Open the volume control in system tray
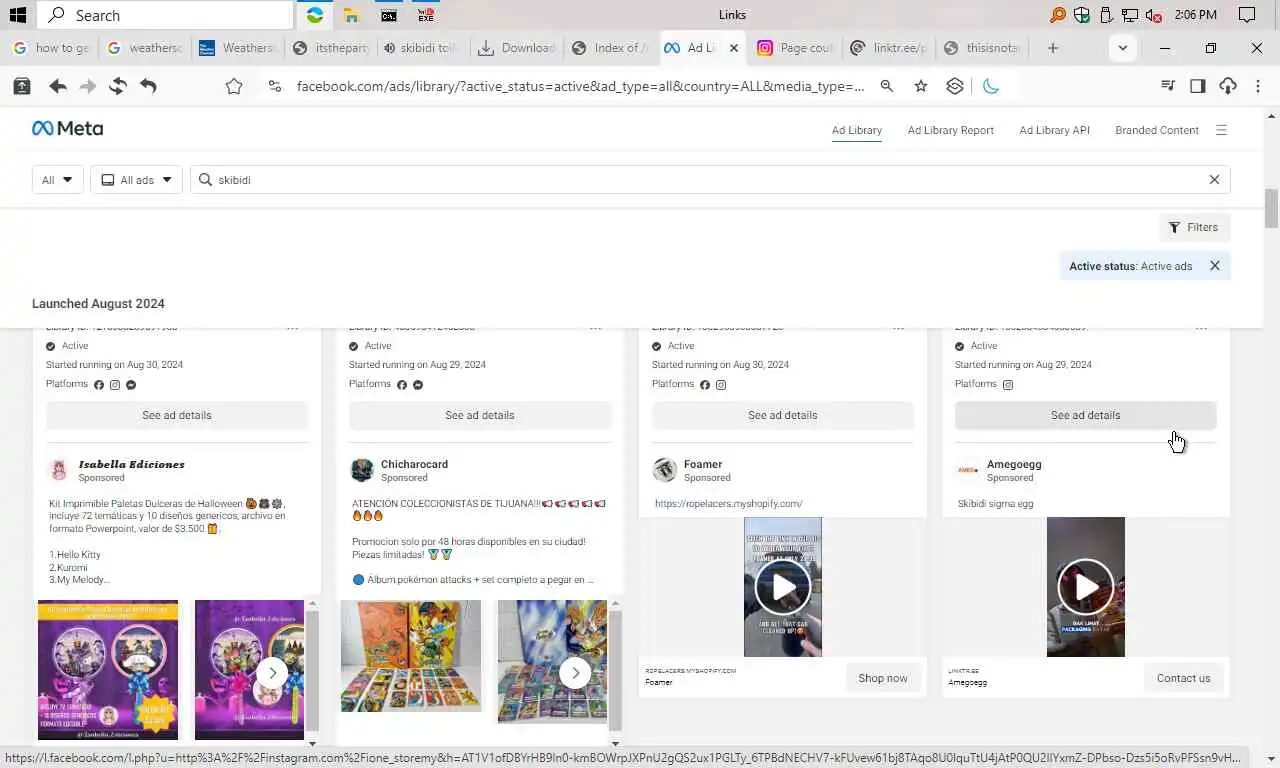 (x=1154, y=15)
